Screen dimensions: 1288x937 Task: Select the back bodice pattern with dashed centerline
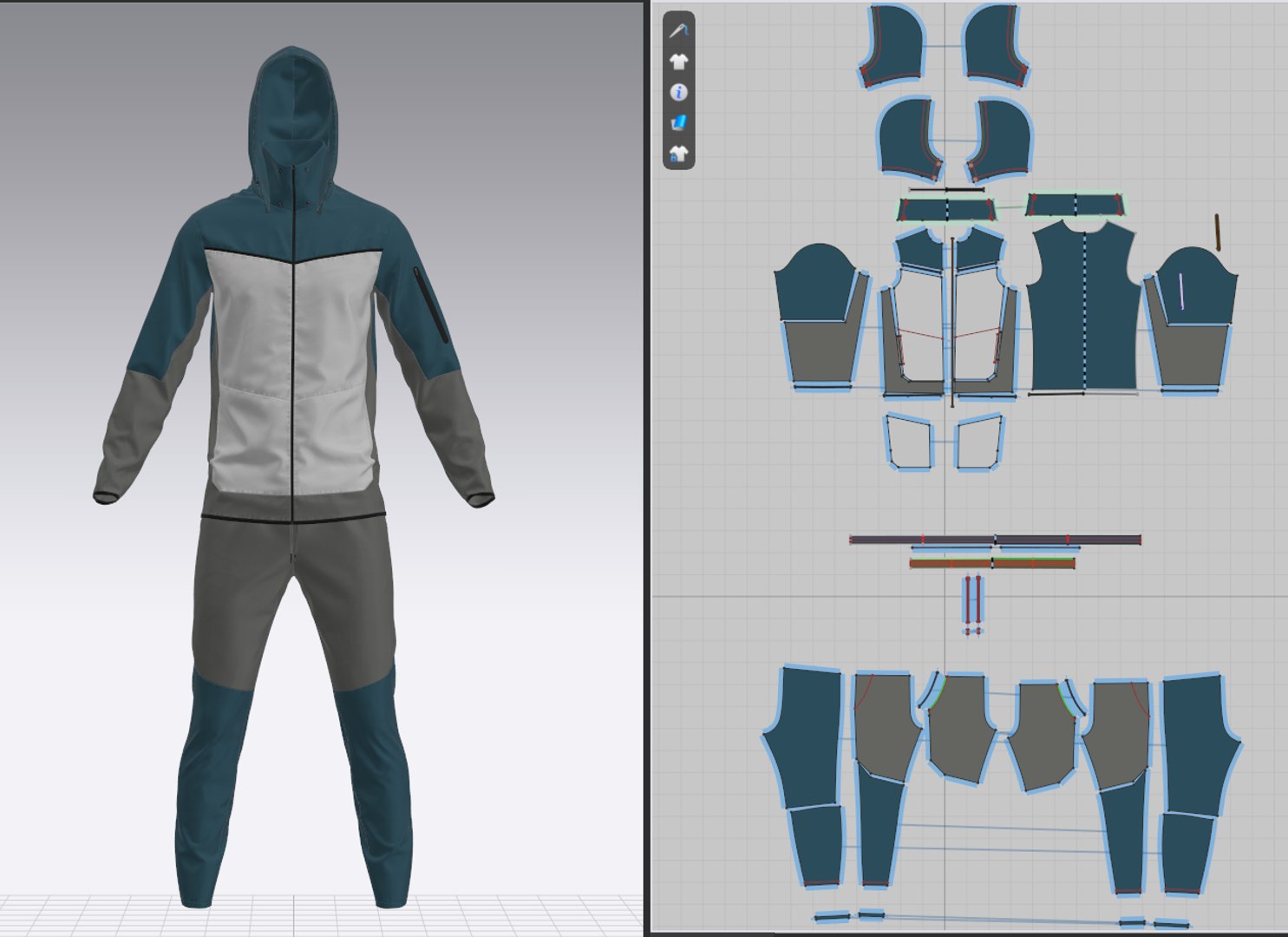[1084, 306]
